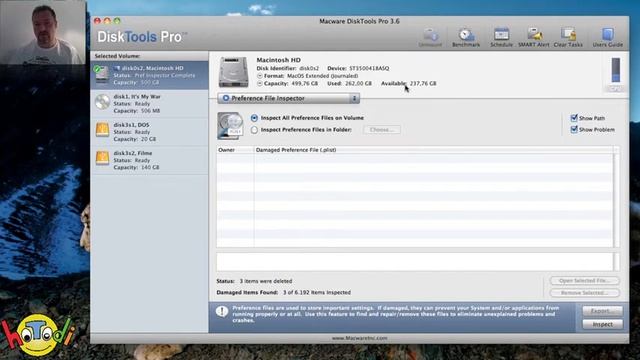This screenshot has width=640, height=360.
Task: Click the orange drive icon for Filme
Action: coord(102,158)
